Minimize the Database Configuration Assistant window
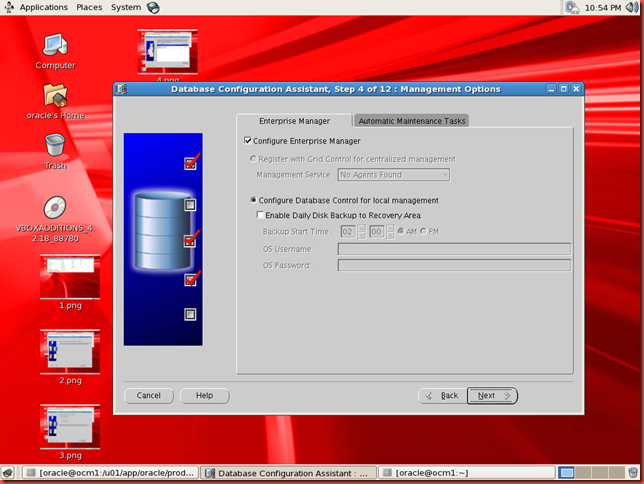The height and width of the screenshot is (484, 644). tap(551, 89)
